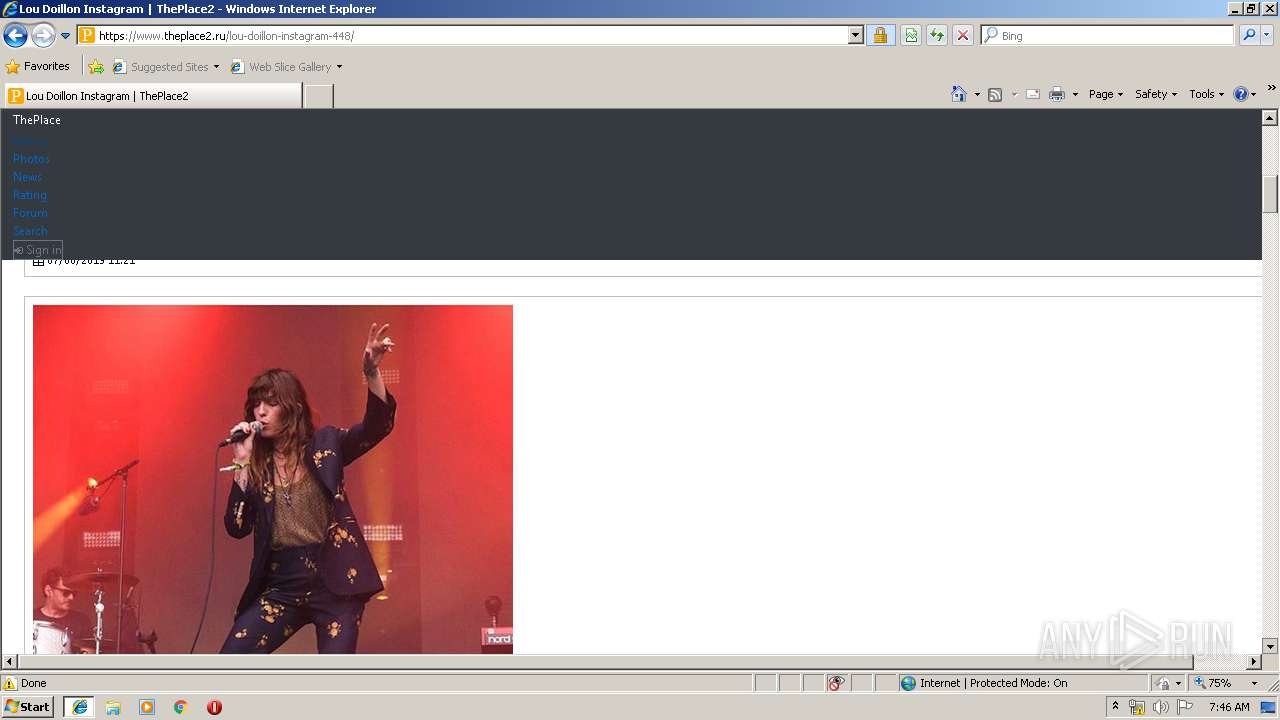Open the security lock status dropdown
The height and width of the screenshot is (720, 1280).
tap(1168, 683)
